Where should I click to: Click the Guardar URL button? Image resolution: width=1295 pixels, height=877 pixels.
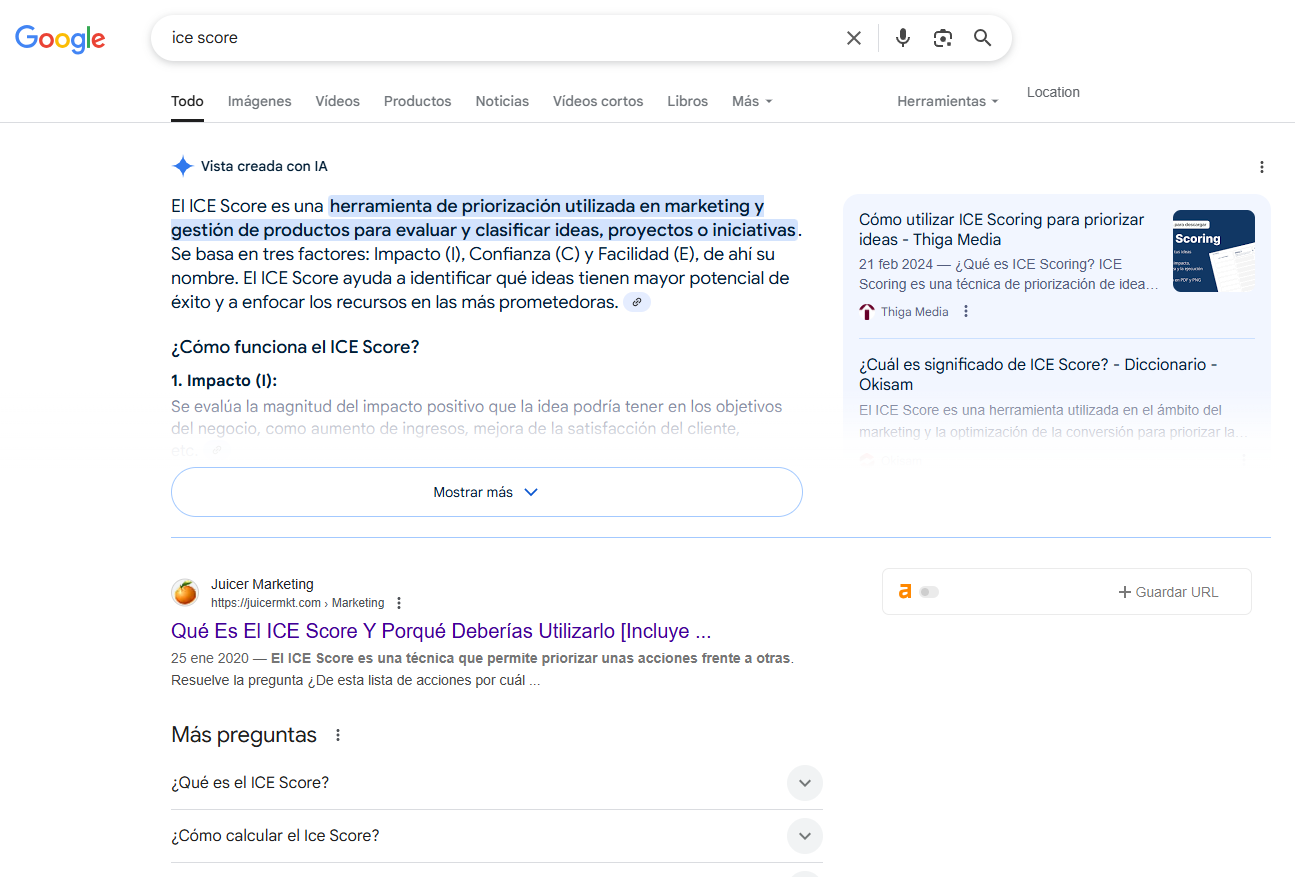click(1168, 592)
